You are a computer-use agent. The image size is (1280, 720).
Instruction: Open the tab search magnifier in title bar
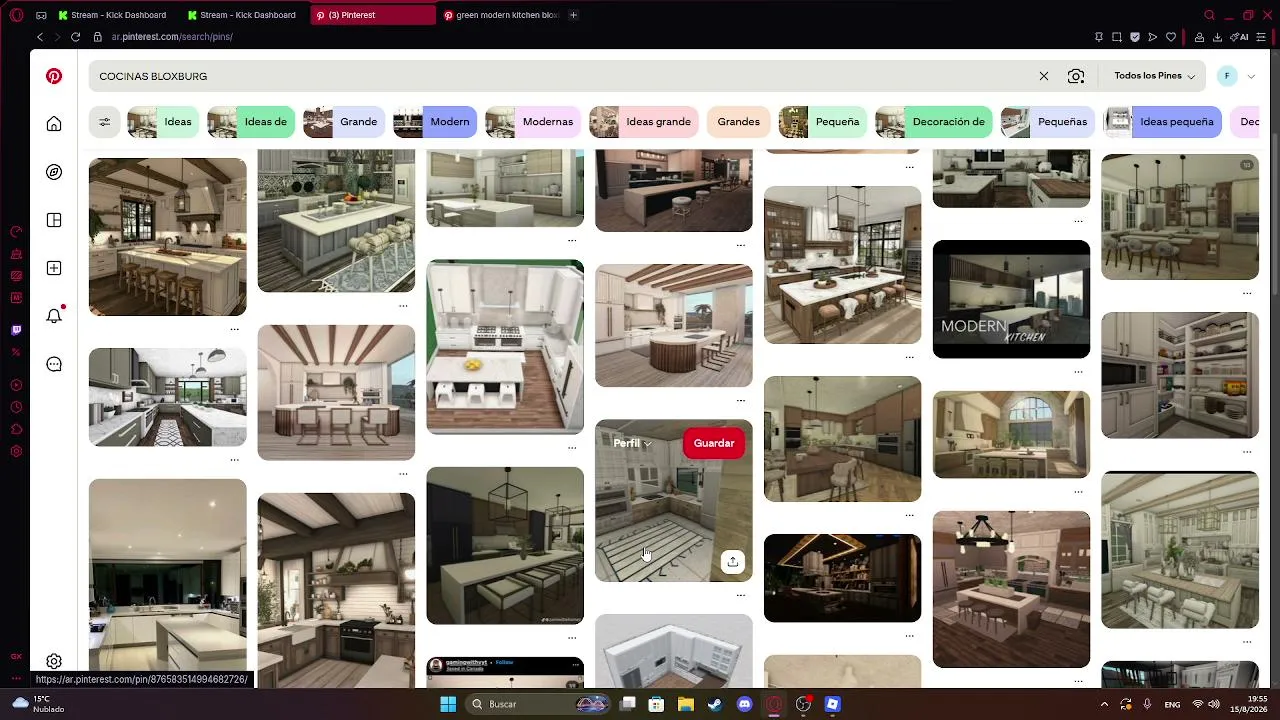pos(1209,15)
